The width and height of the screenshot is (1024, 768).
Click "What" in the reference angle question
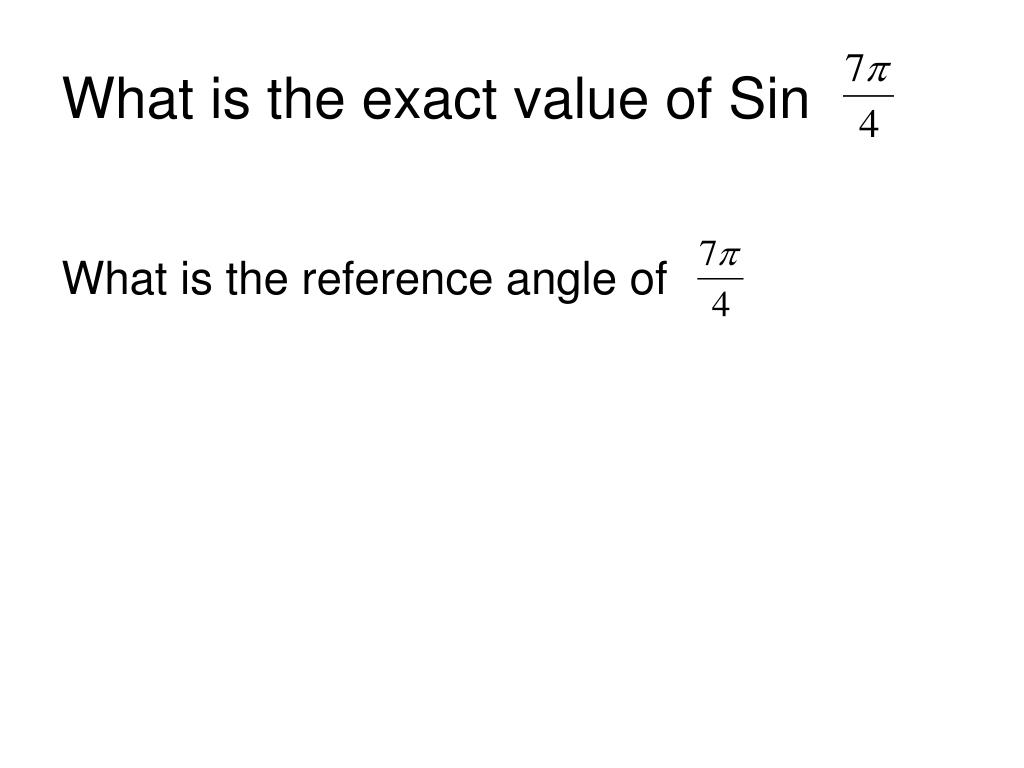[x=114, y=279]
